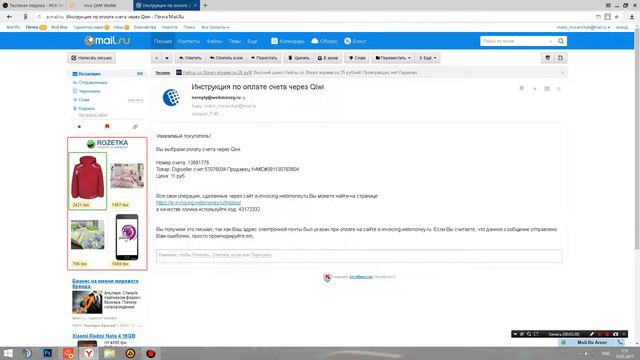Click the ROZETKA ad logo

[107, 144]
